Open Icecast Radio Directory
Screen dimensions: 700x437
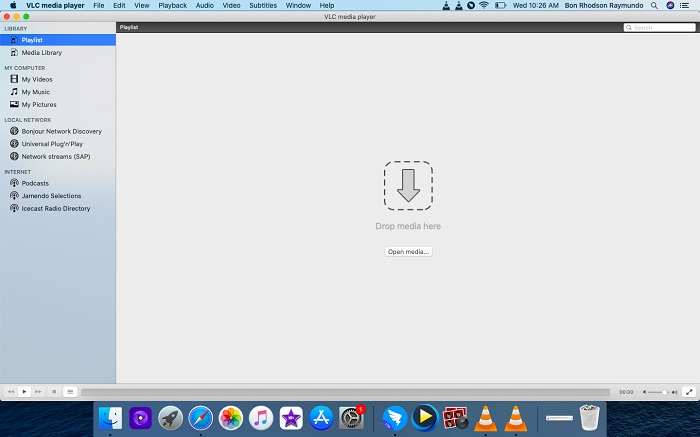58,208
